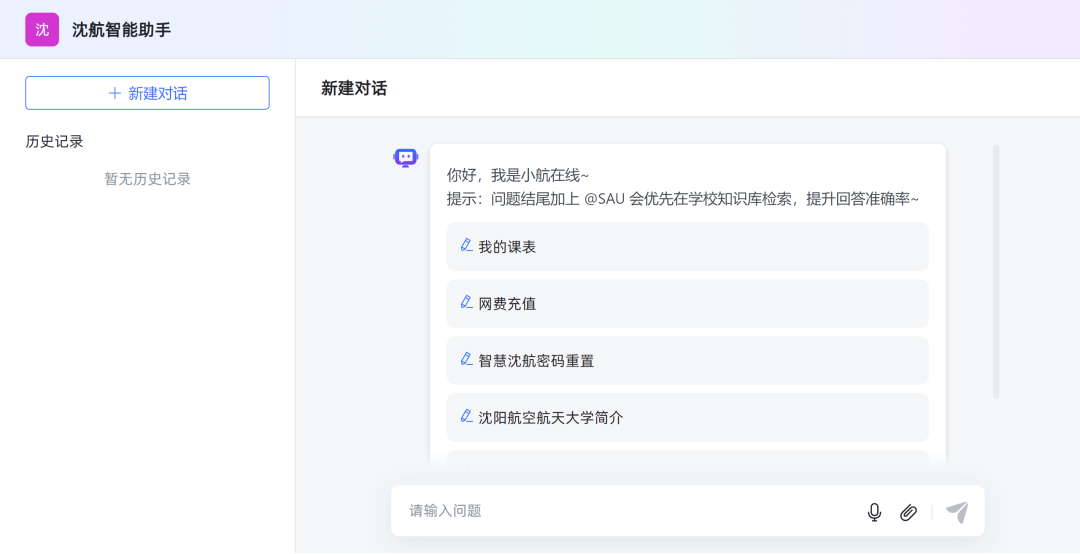Activate voice input with the microphone icon
Screen dimensions: 1080x554
874,512
